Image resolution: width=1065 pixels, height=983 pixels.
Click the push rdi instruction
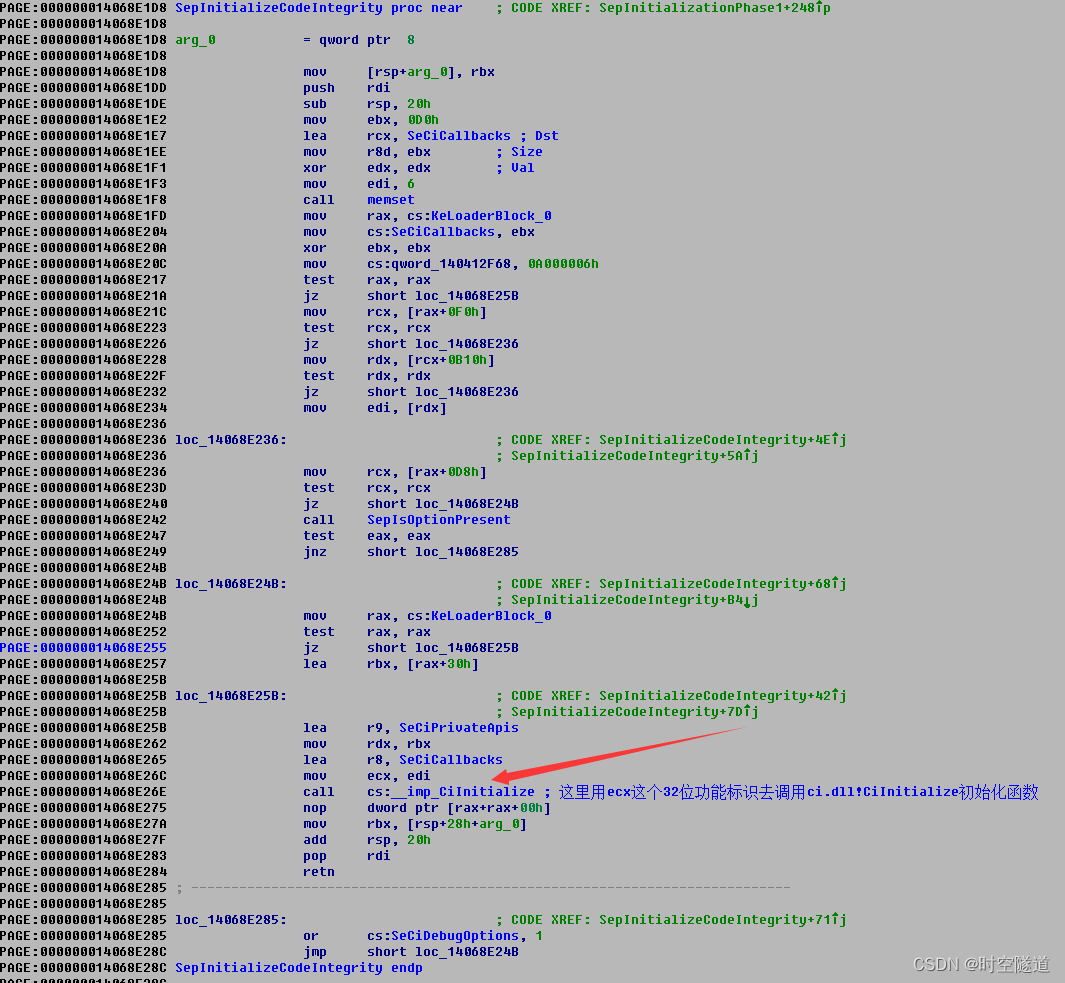coord(346,88)
